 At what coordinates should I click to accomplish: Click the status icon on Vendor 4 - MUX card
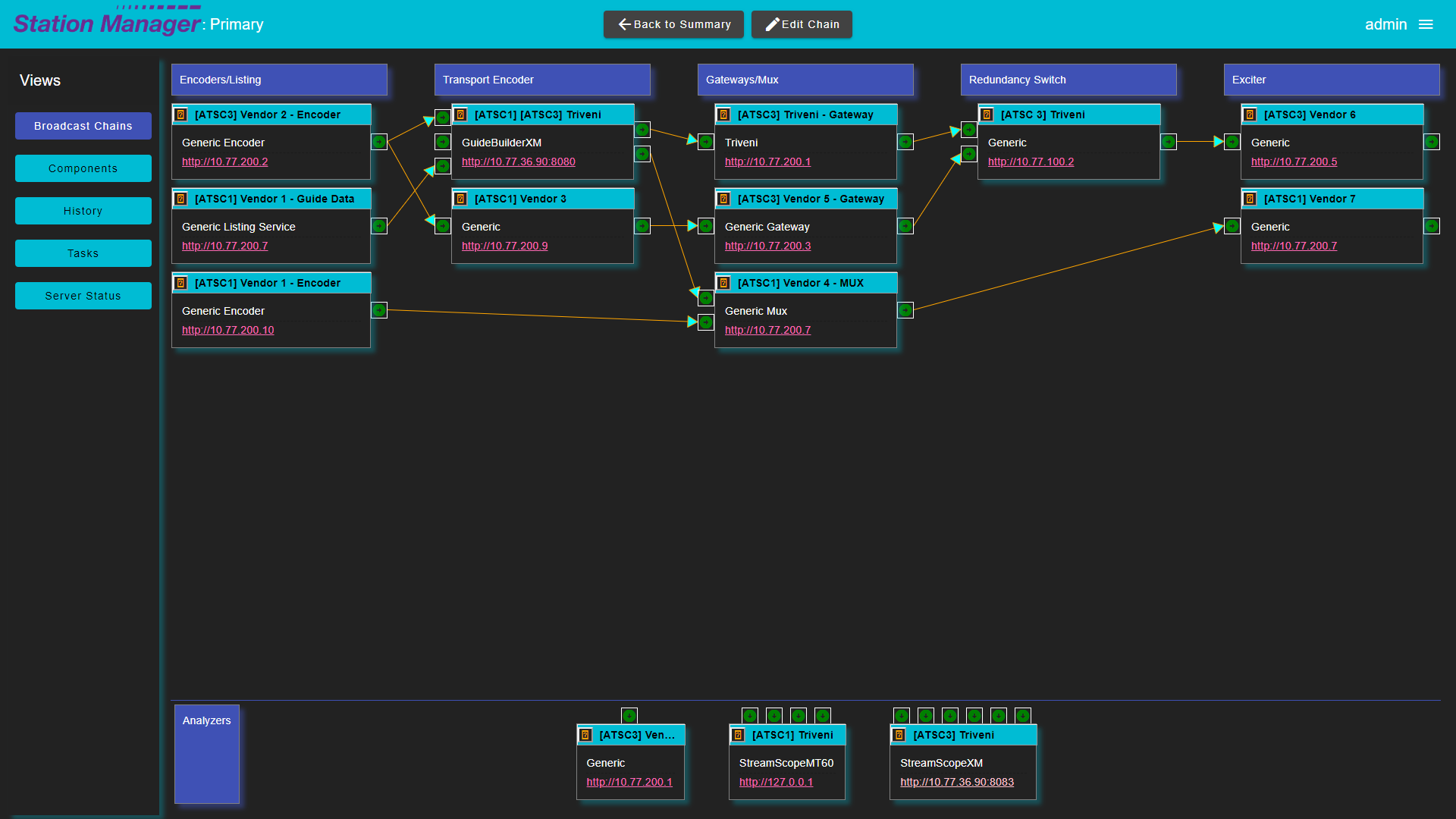coord(724,284)
